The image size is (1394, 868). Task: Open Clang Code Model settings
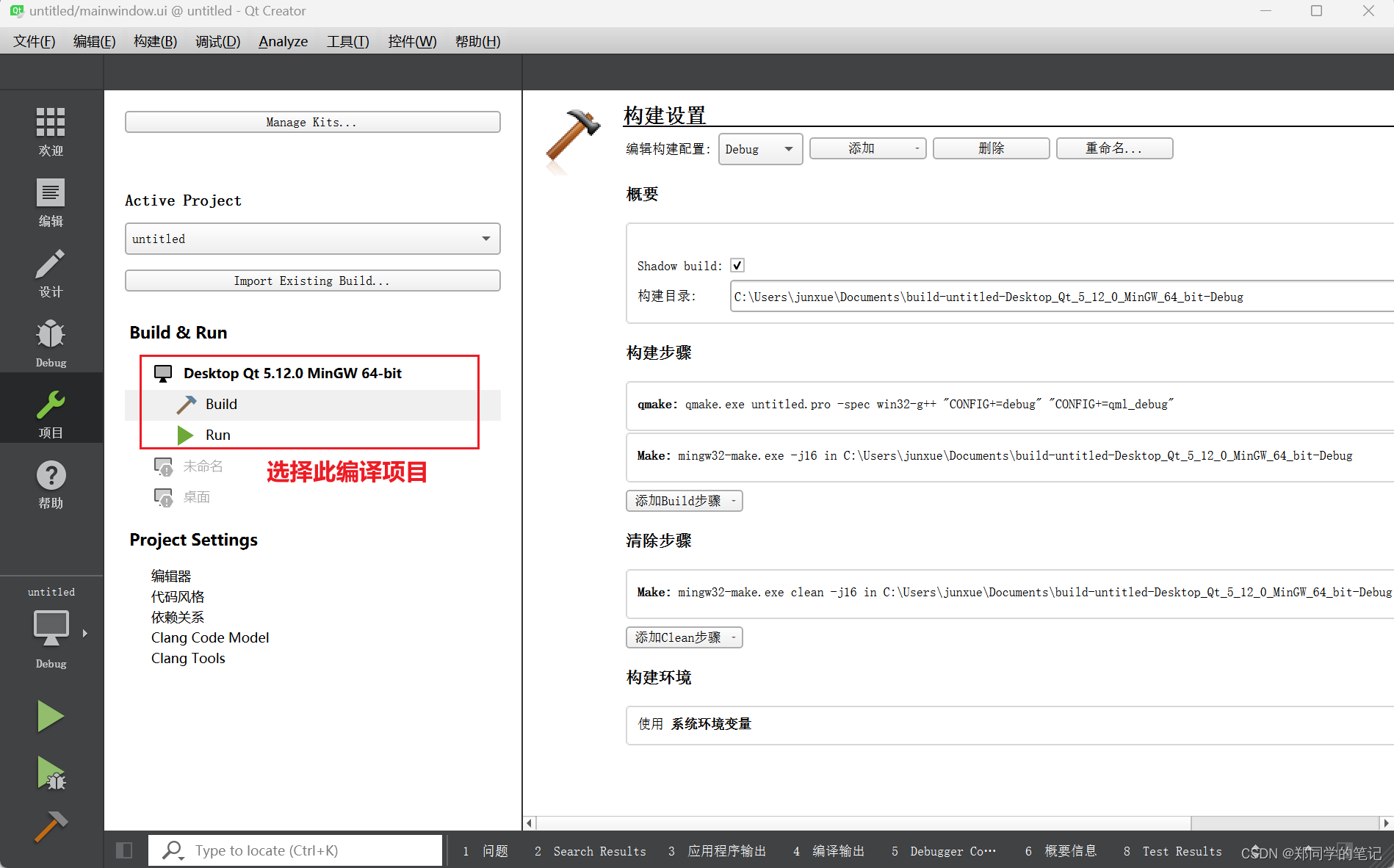coord(210,638)
